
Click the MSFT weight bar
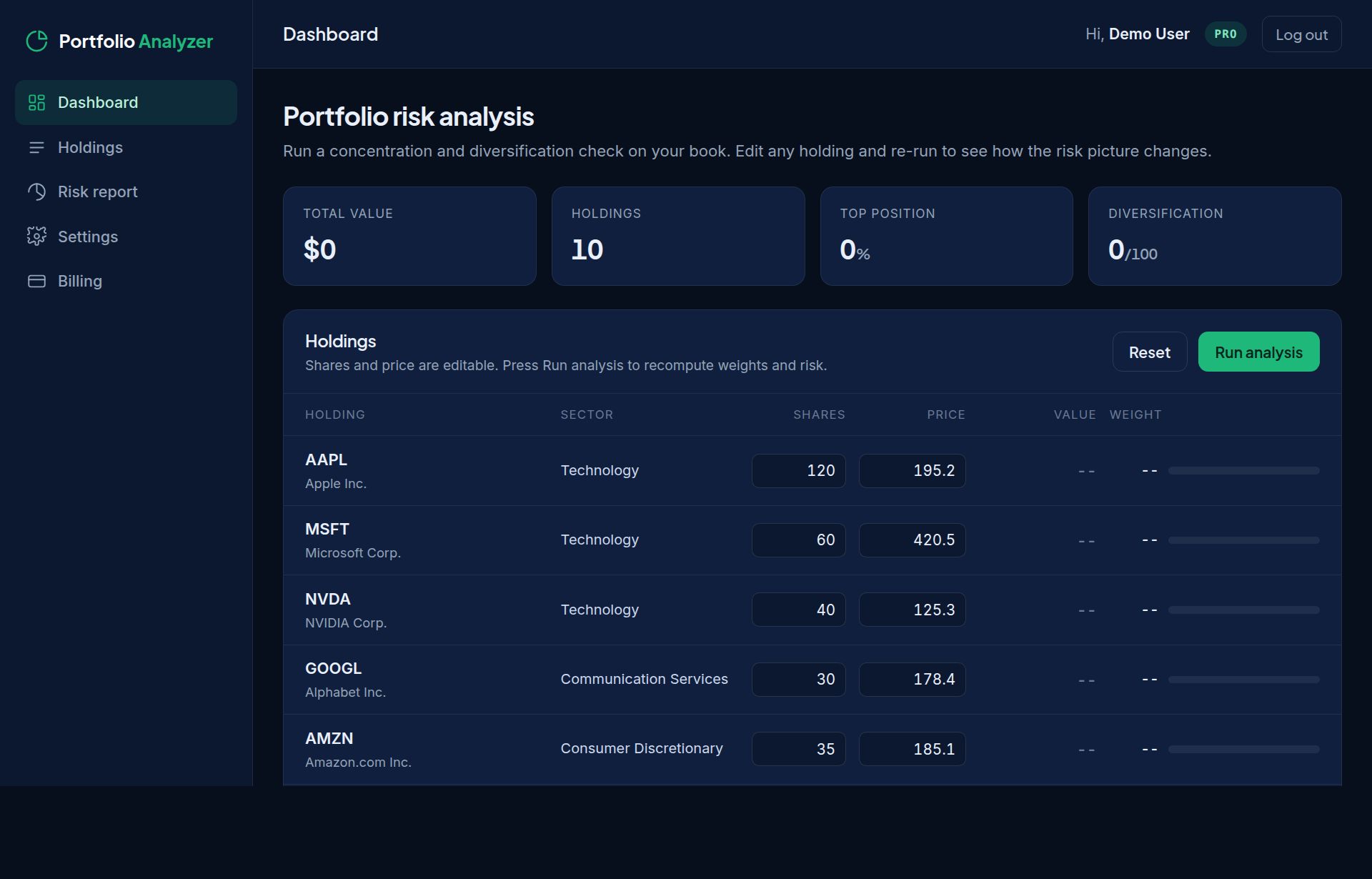[1243, 540]
